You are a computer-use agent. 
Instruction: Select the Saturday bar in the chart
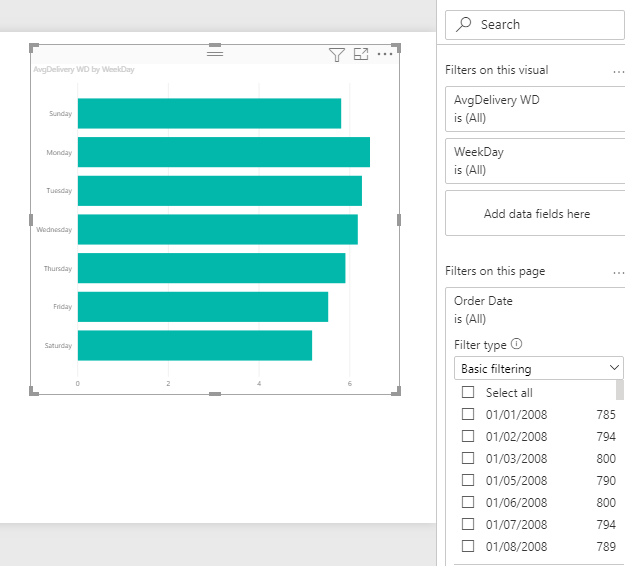click(195, 346)
